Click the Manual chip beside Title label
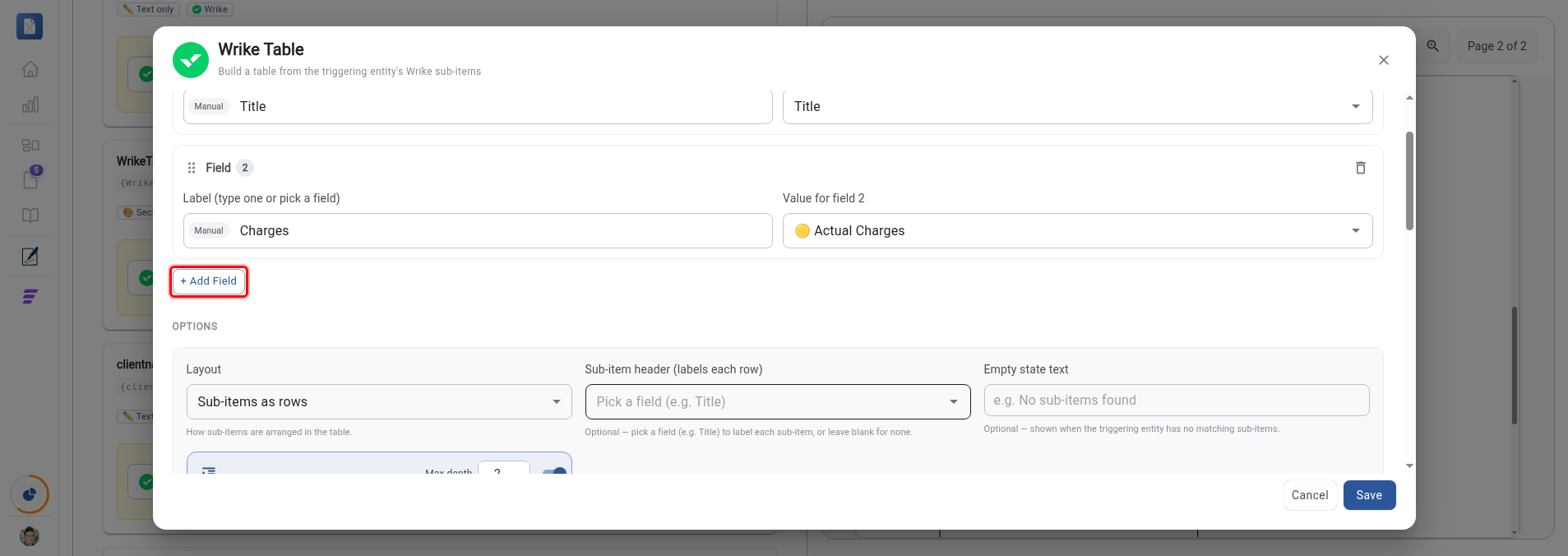The height and width of the screenshot is (556, 1568). tap(209, 106)
